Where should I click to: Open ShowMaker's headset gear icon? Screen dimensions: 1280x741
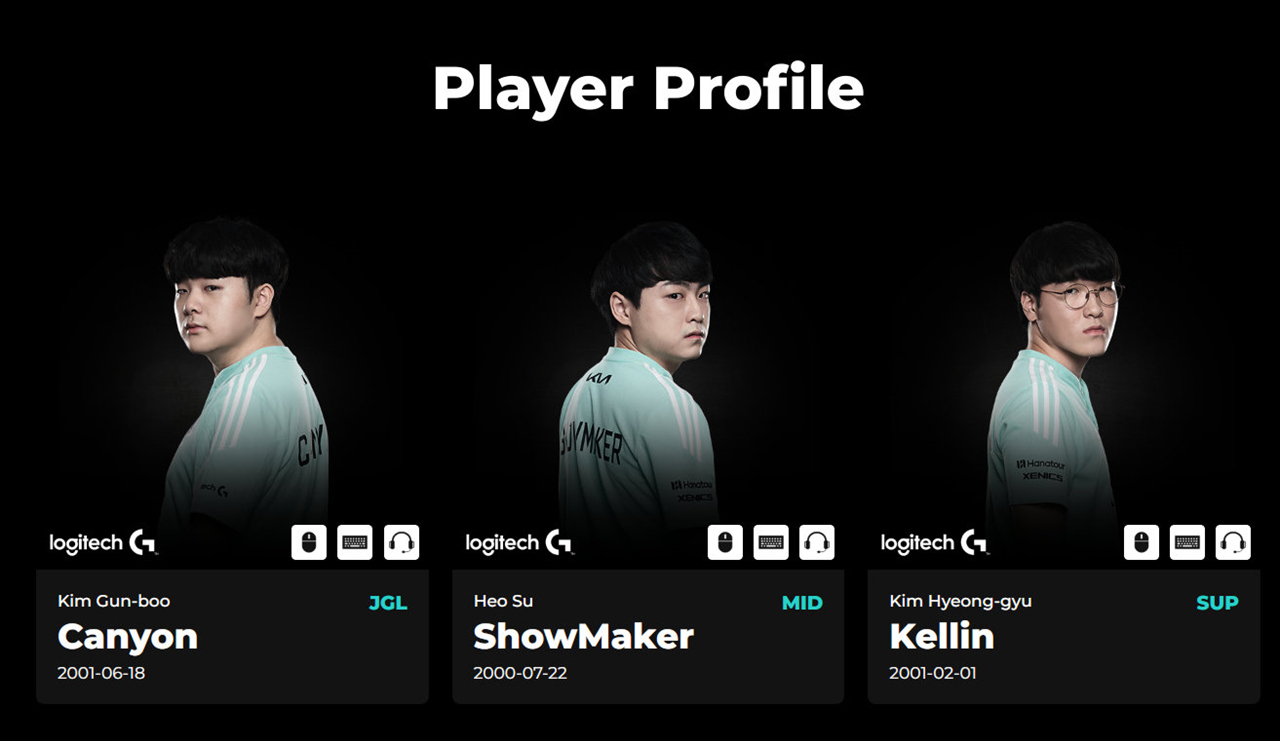tap(817, 542)
